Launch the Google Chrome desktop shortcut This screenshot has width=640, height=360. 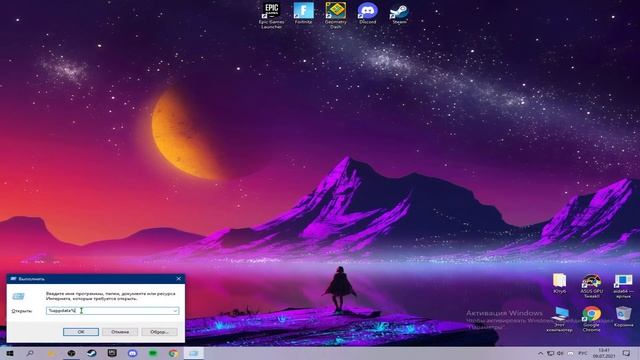[591, 319]
